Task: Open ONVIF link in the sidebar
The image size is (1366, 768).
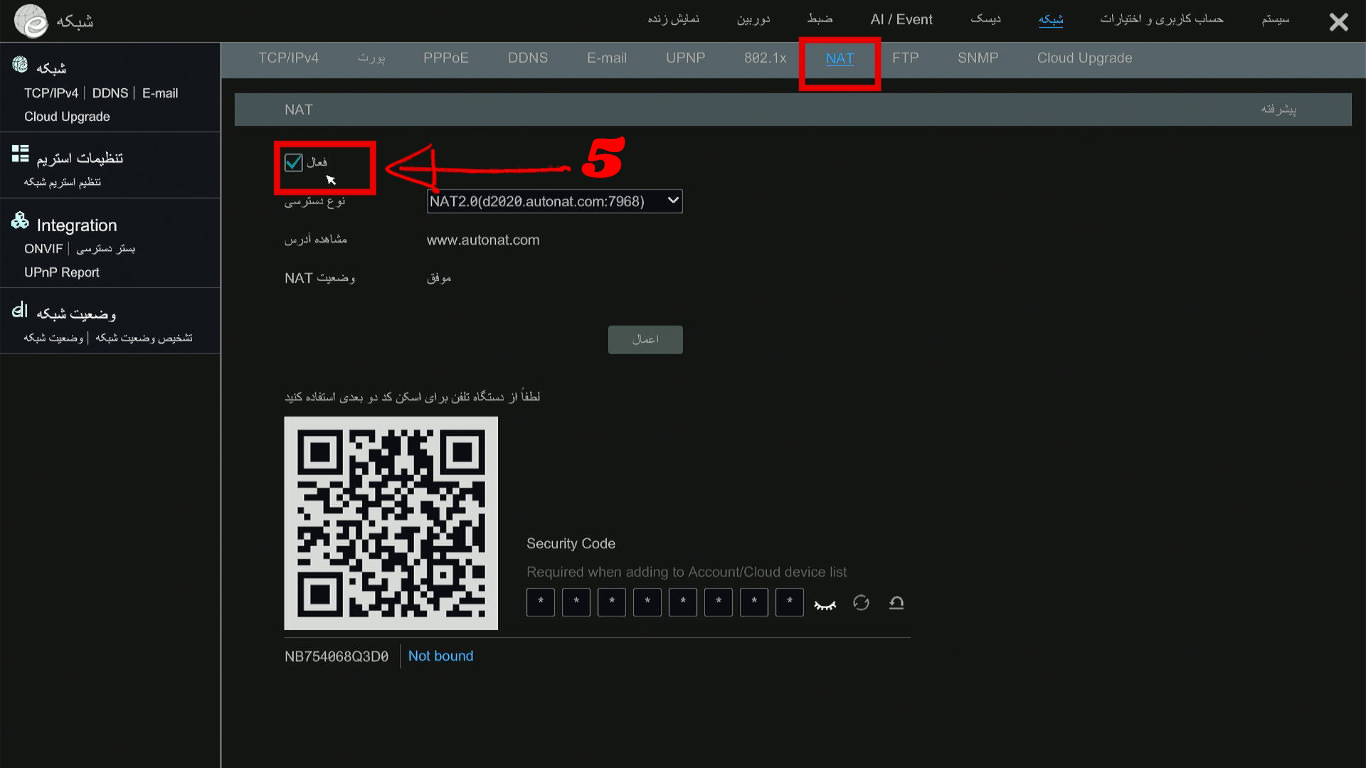Action: (x=44, y=248)
